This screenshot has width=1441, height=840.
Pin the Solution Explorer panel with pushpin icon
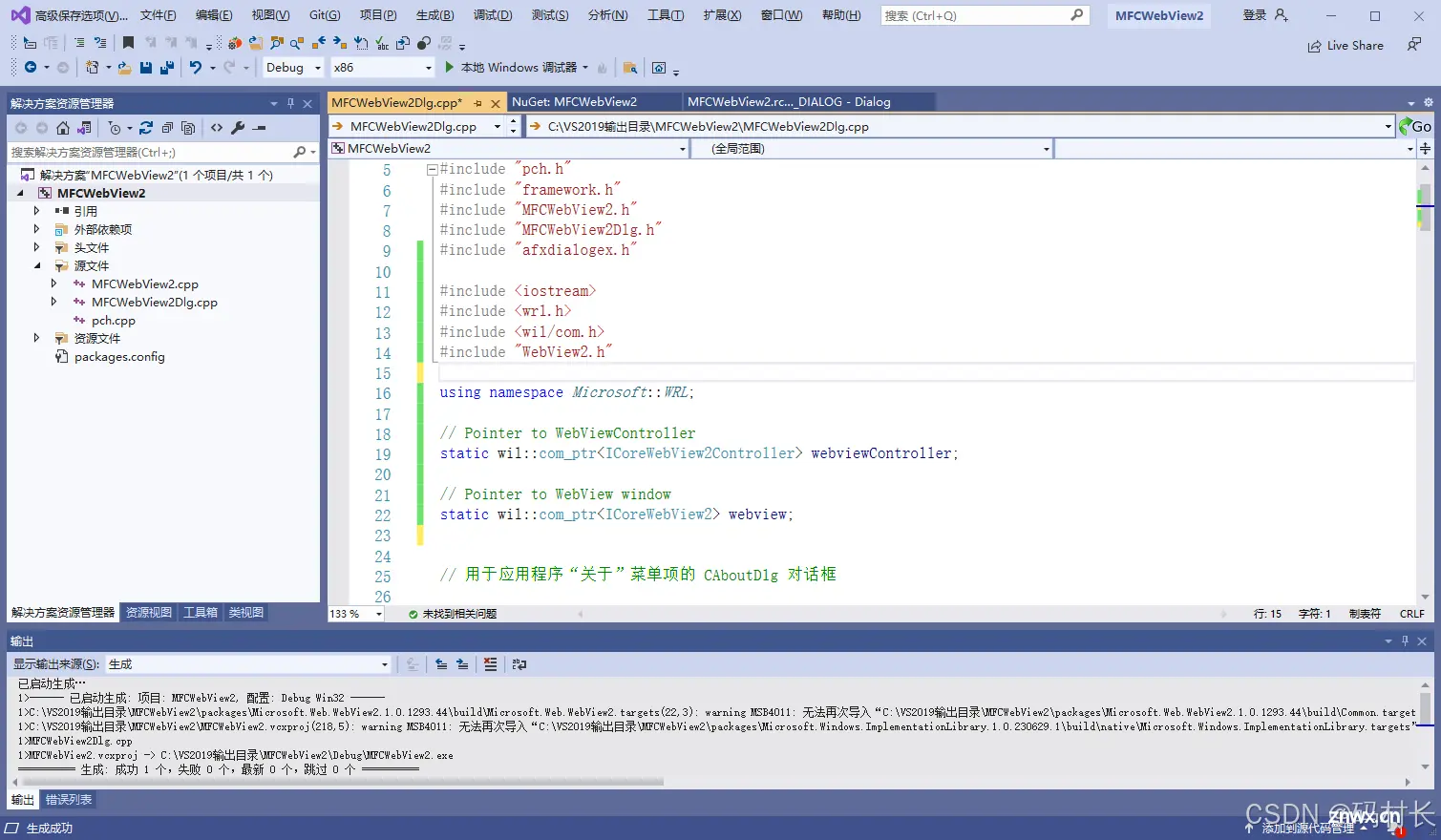point(290,103)
